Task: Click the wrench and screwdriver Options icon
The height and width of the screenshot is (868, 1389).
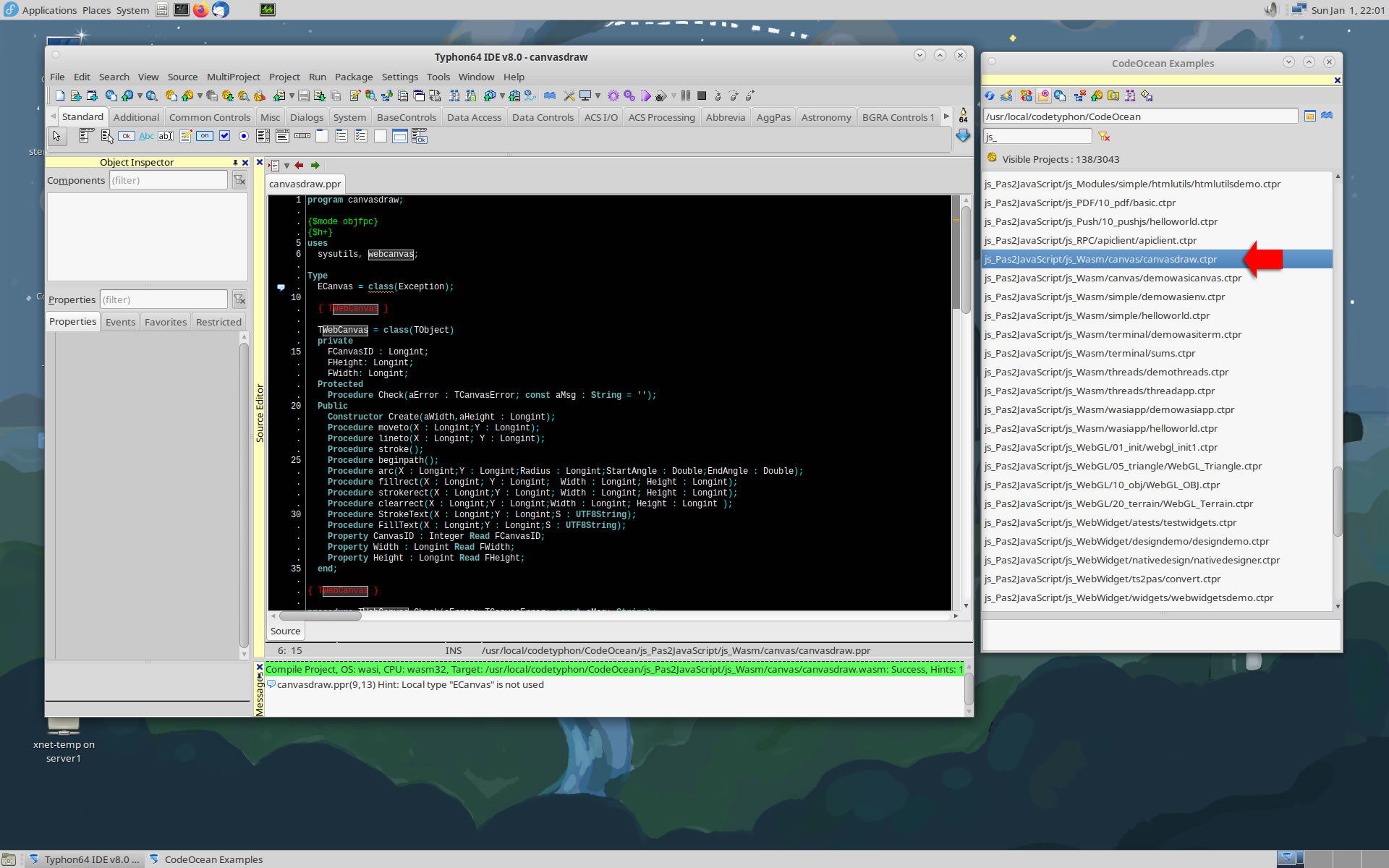Action: 569,95
